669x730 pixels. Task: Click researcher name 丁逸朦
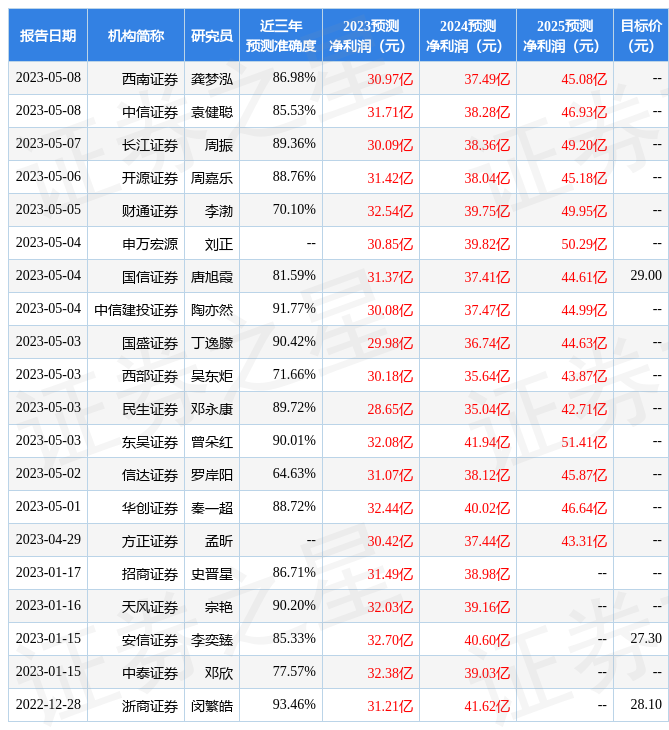(x=212, y=343)
